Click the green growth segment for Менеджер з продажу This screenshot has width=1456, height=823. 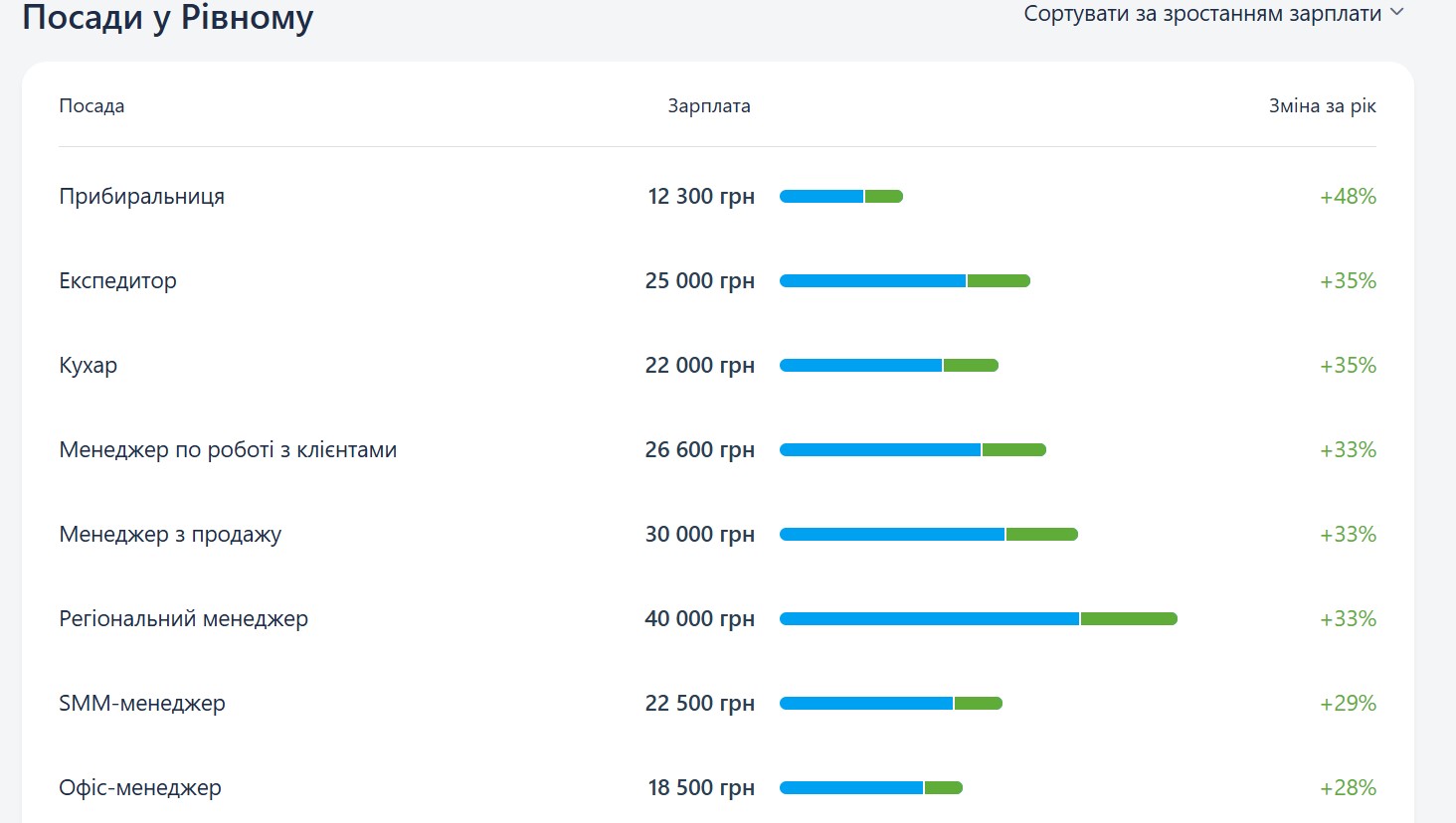[1041, 535]
